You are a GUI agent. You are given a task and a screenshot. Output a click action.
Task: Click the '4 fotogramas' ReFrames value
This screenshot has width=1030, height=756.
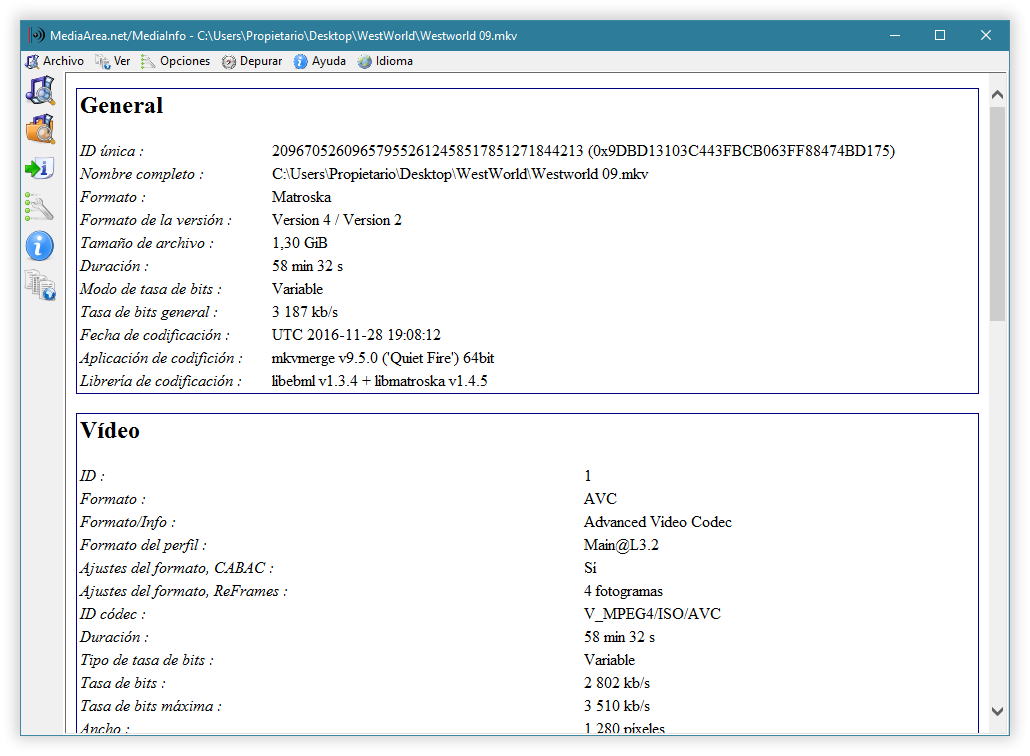click(x=623, y=591)
